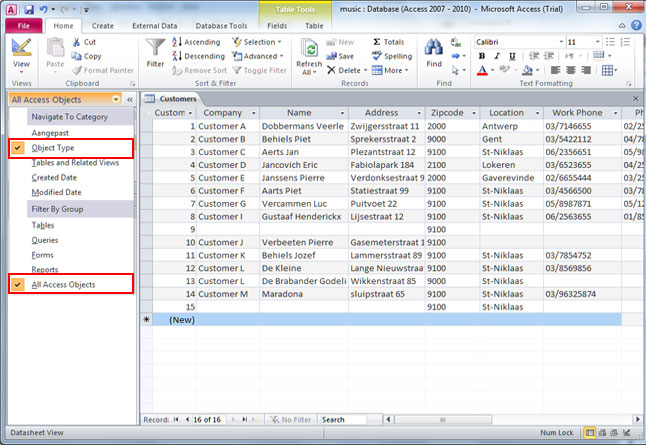Filter navigation pane by Queries
The image size is (646, 445).
[x=44, y=240]
